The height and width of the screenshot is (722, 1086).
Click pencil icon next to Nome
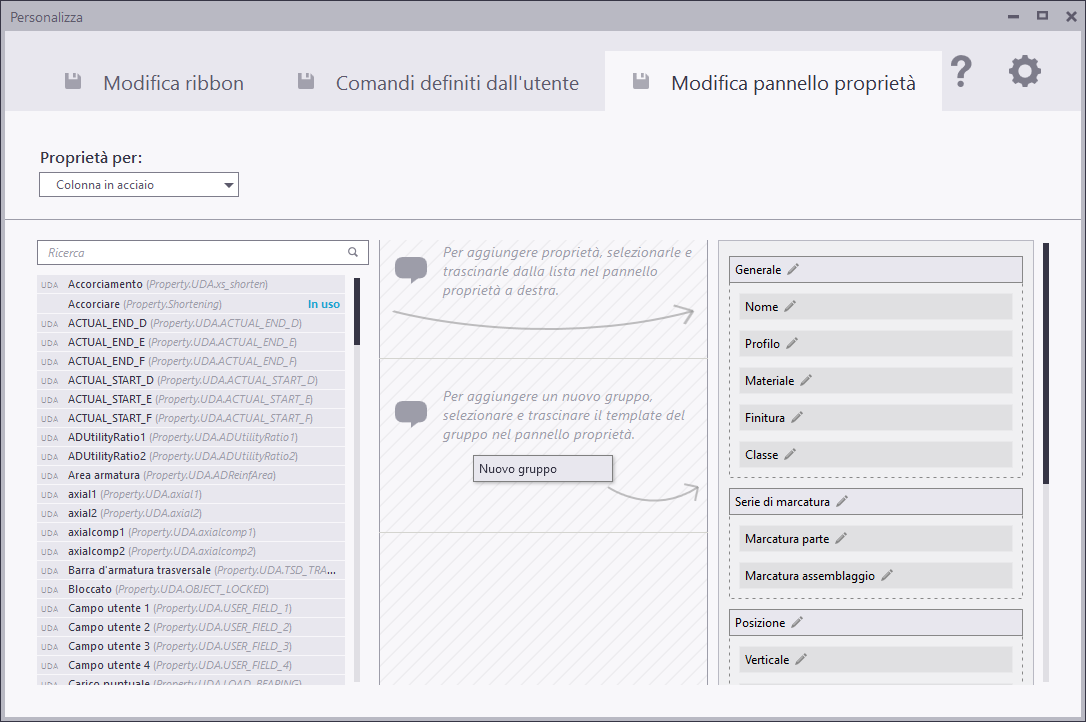790,306
